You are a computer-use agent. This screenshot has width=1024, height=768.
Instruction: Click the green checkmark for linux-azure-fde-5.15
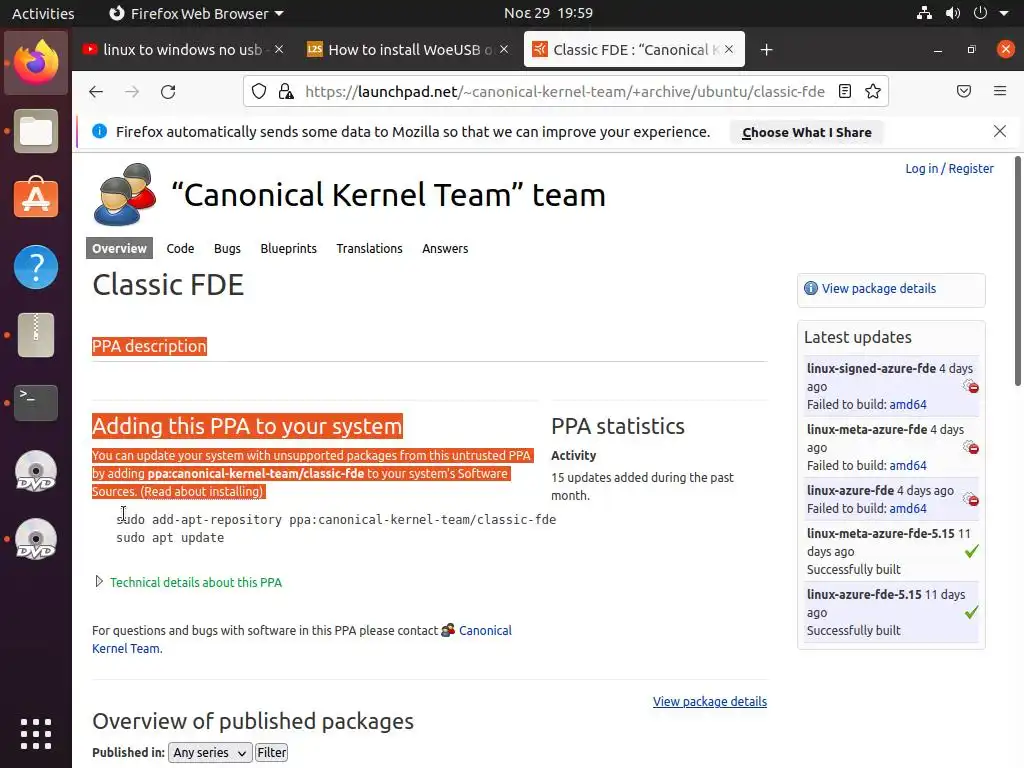tap(972, 612)
